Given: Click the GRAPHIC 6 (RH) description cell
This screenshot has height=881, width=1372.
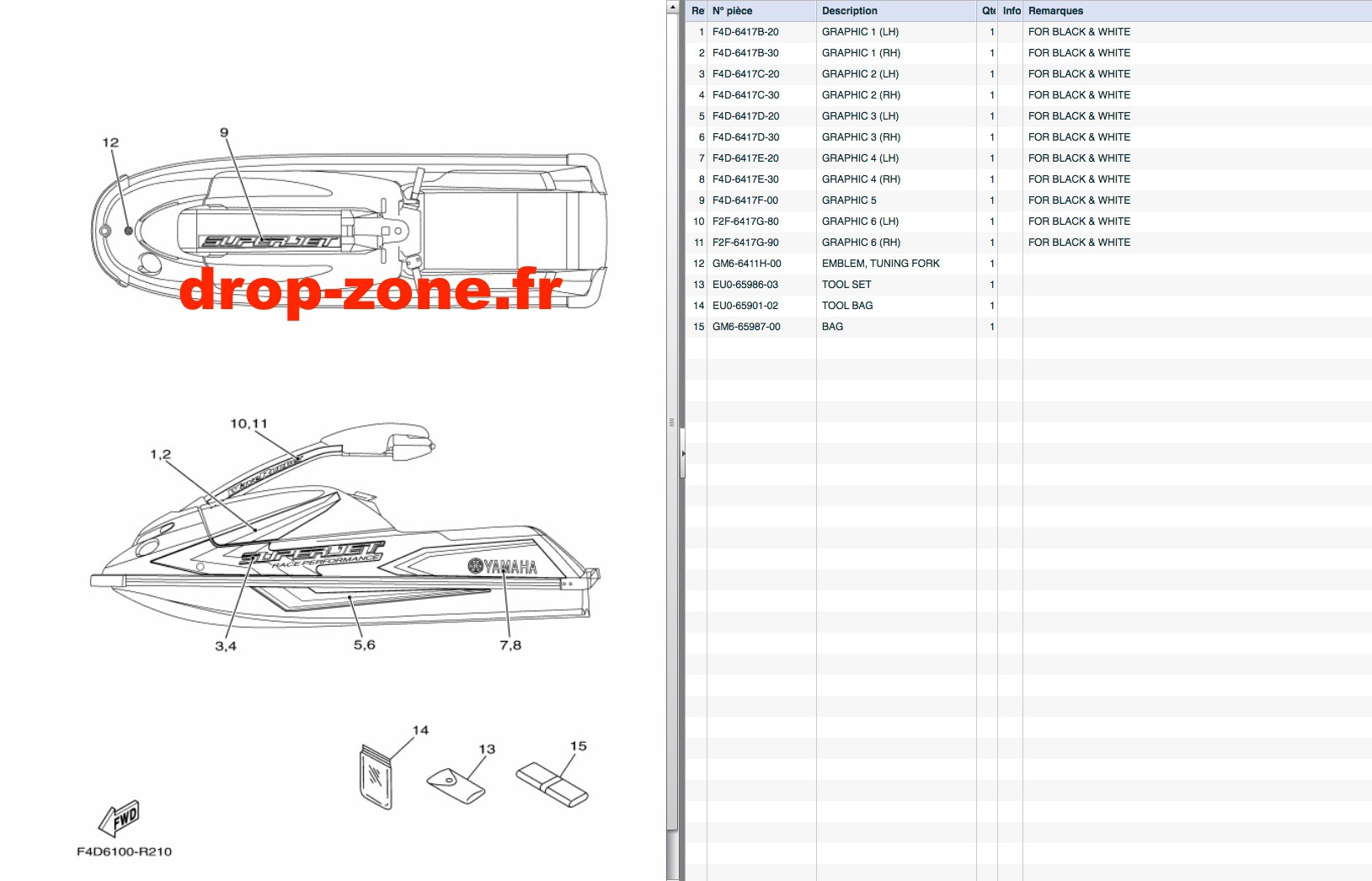Looking at the screenshot, I should (861, 243).
